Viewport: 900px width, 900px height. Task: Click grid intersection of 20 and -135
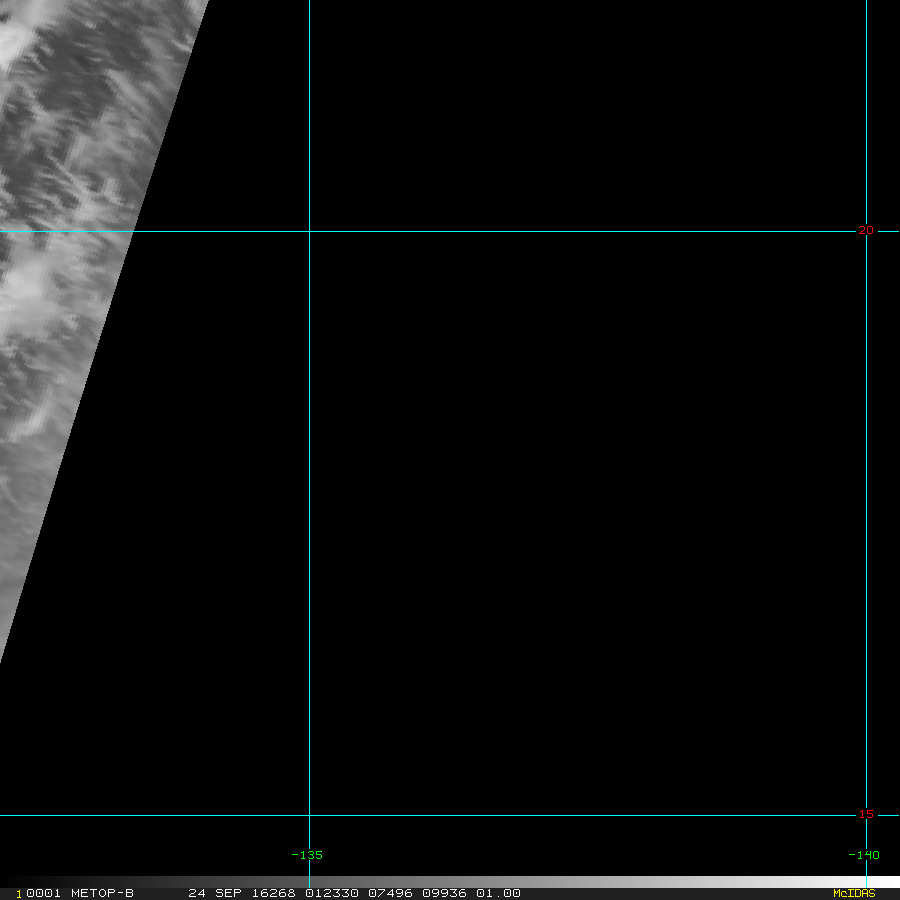click(309, 231)
